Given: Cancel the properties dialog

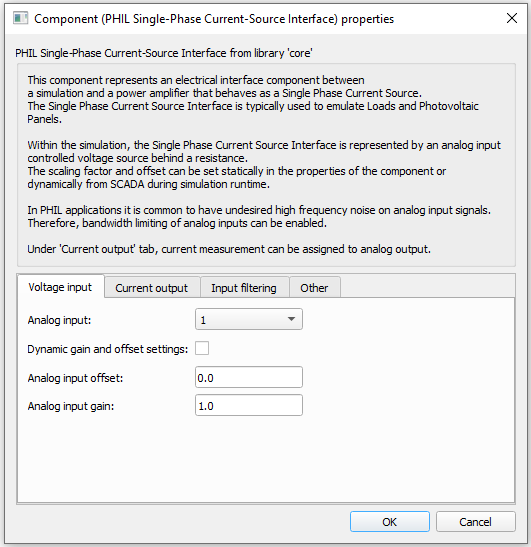Looking at the screenshot, I should click(476, 522).
